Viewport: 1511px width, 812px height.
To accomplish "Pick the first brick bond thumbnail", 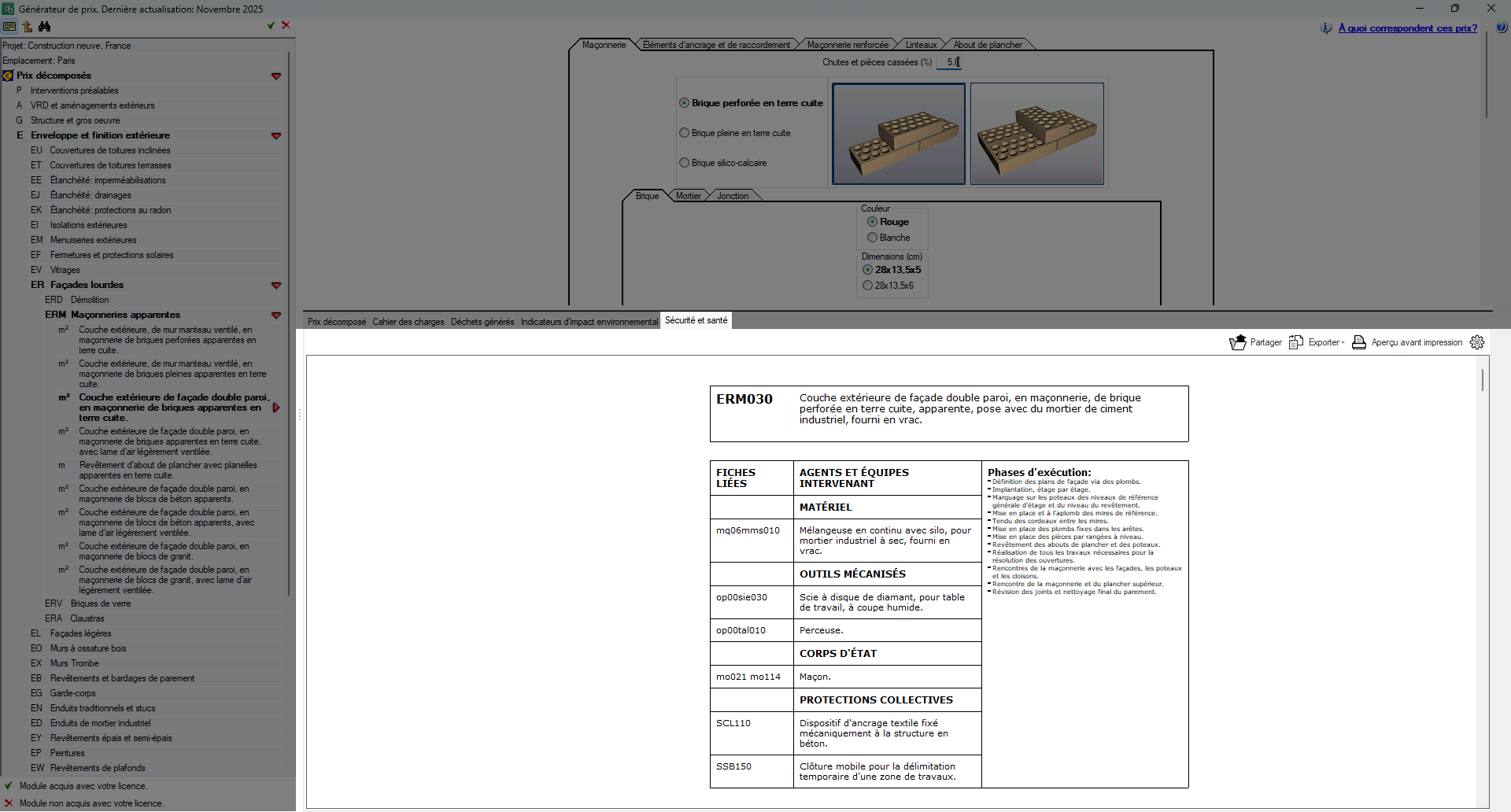I will 899,134.
